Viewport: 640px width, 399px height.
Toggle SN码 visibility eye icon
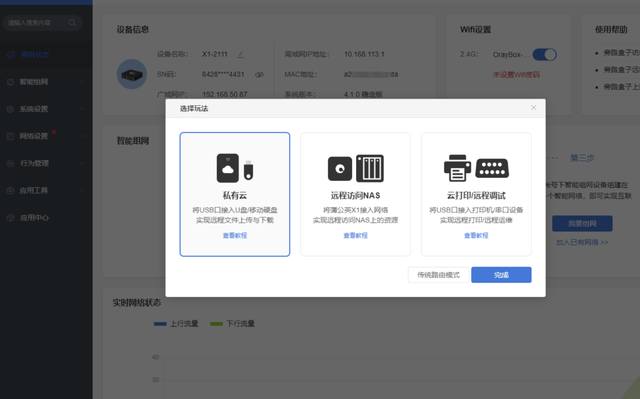[x=259, y=75]
